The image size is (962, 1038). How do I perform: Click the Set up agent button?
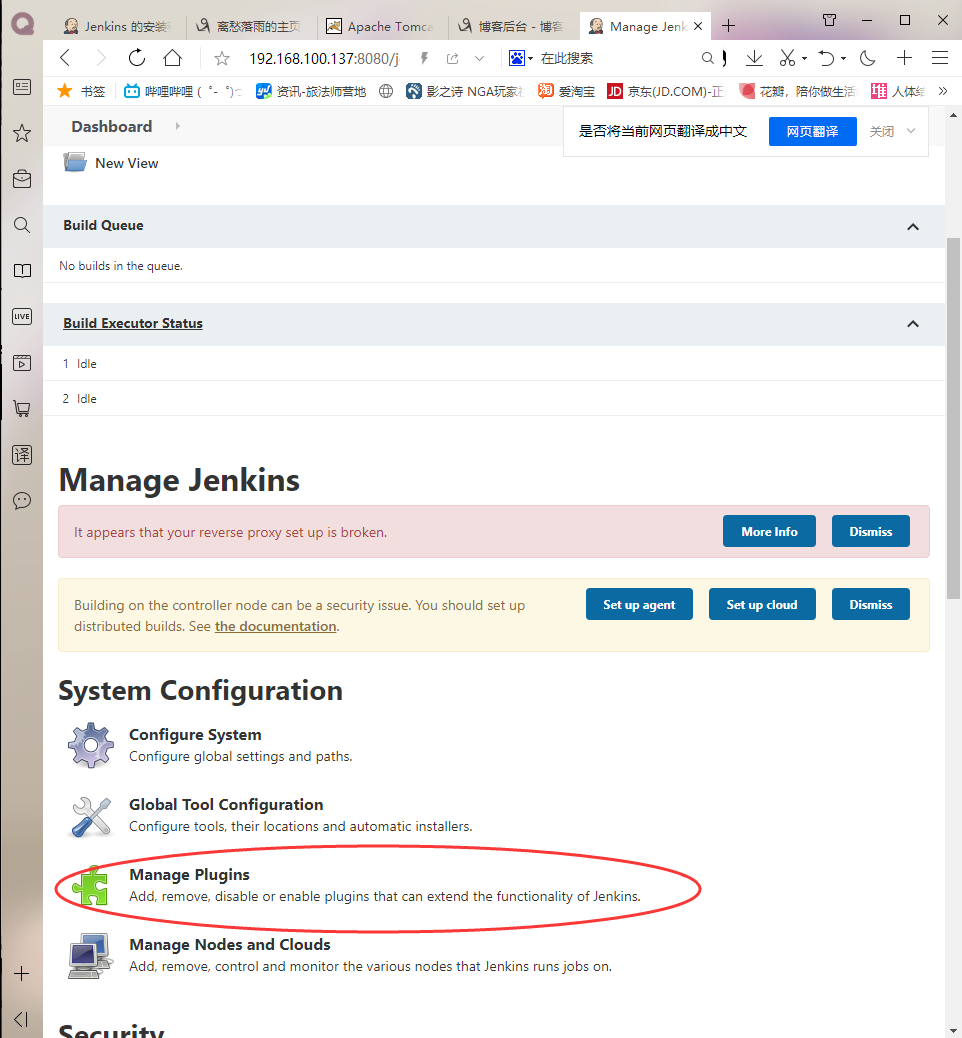click(x=639, y=604)
